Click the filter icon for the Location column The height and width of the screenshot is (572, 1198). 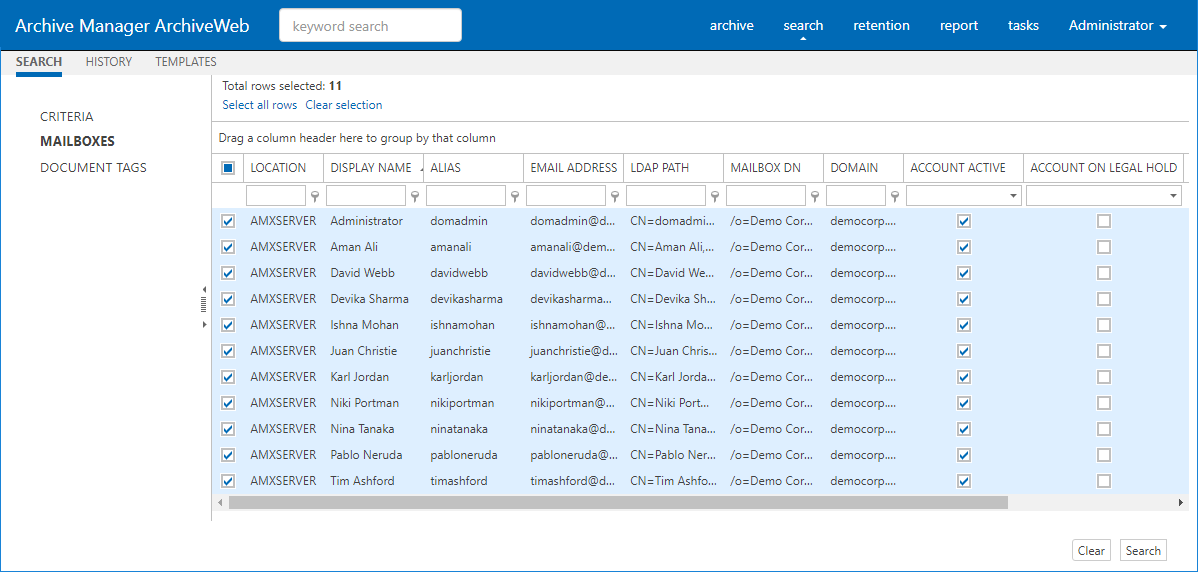[315, 197]
